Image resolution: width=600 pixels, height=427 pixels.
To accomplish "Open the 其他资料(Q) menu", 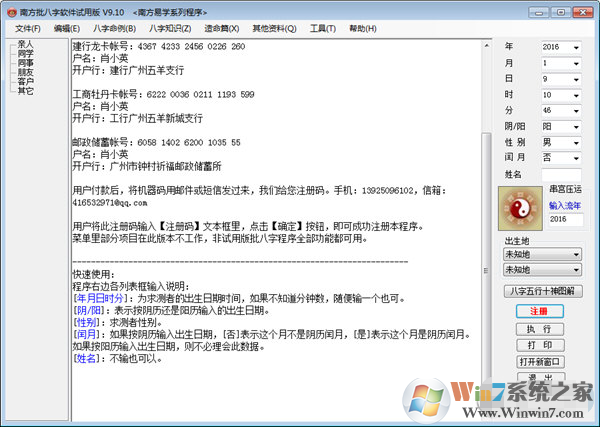I will click(x=274, y=29).
